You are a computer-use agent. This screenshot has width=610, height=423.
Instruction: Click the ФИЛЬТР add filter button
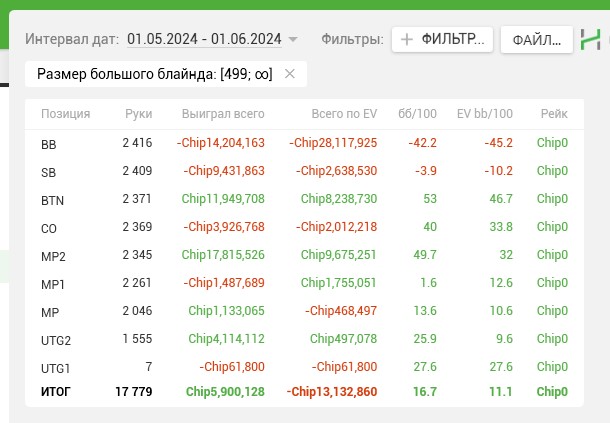[x=442, y=39]
